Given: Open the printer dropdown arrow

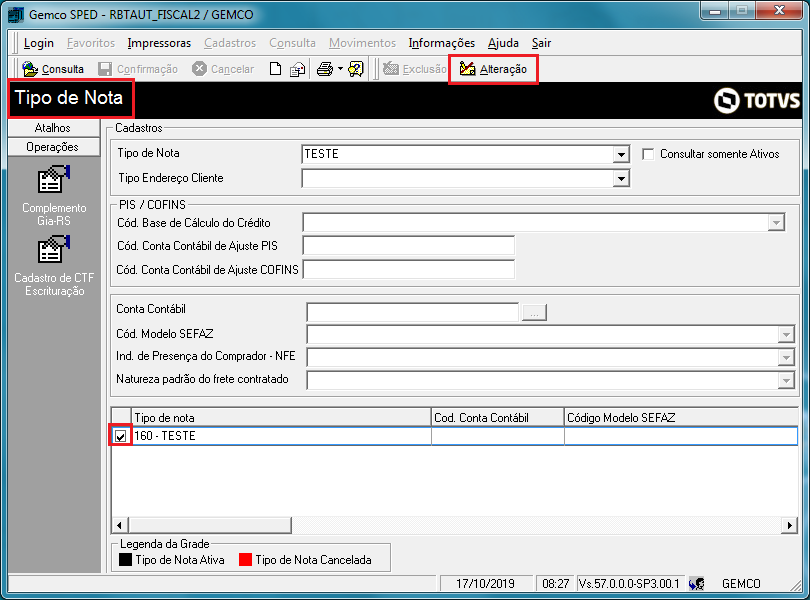Looking at the screenshot, I should click(340, 69).
